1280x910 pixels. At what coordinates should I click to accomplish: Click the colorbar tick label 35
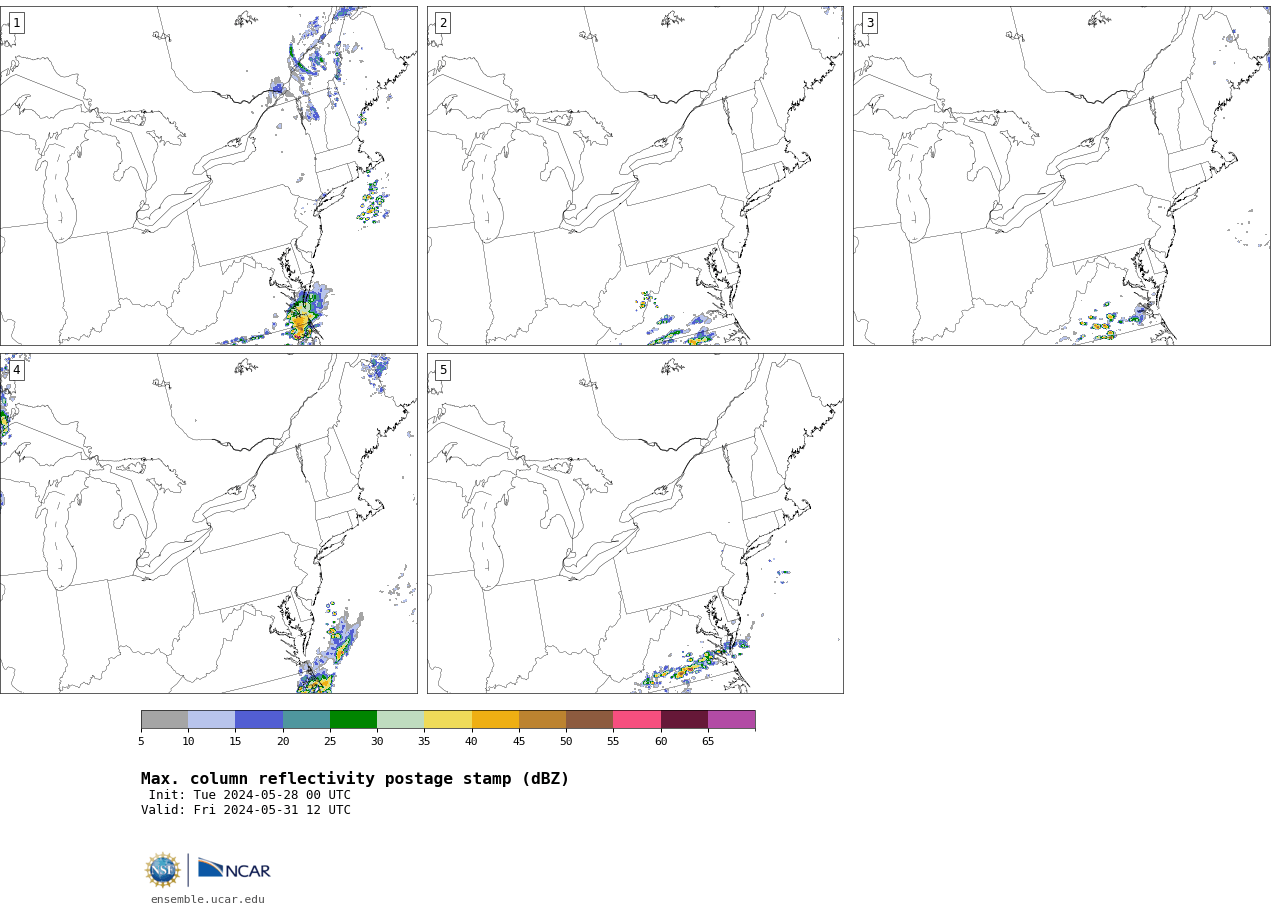click(424, 741)
